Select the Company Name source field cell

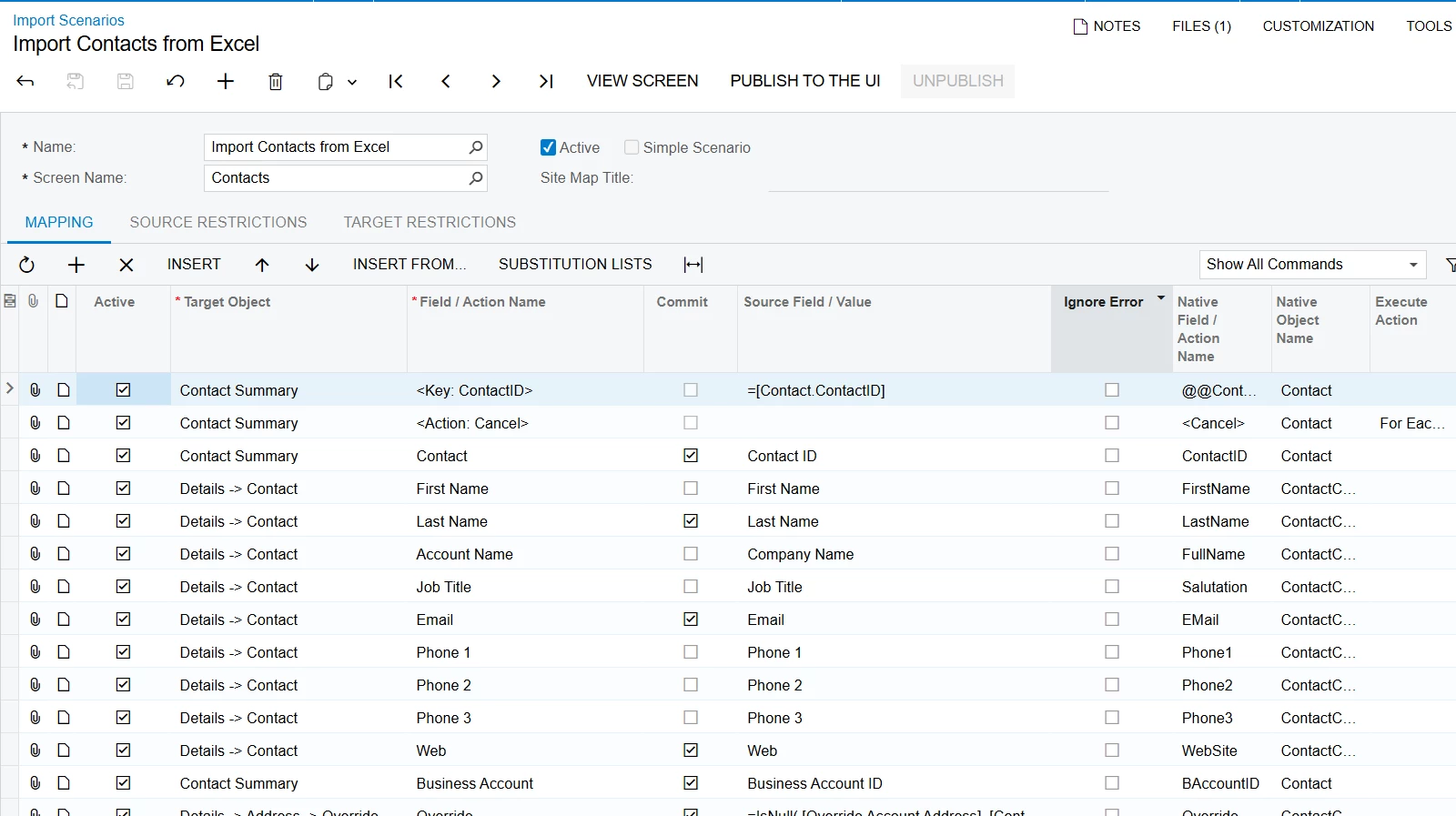(894, 554)
